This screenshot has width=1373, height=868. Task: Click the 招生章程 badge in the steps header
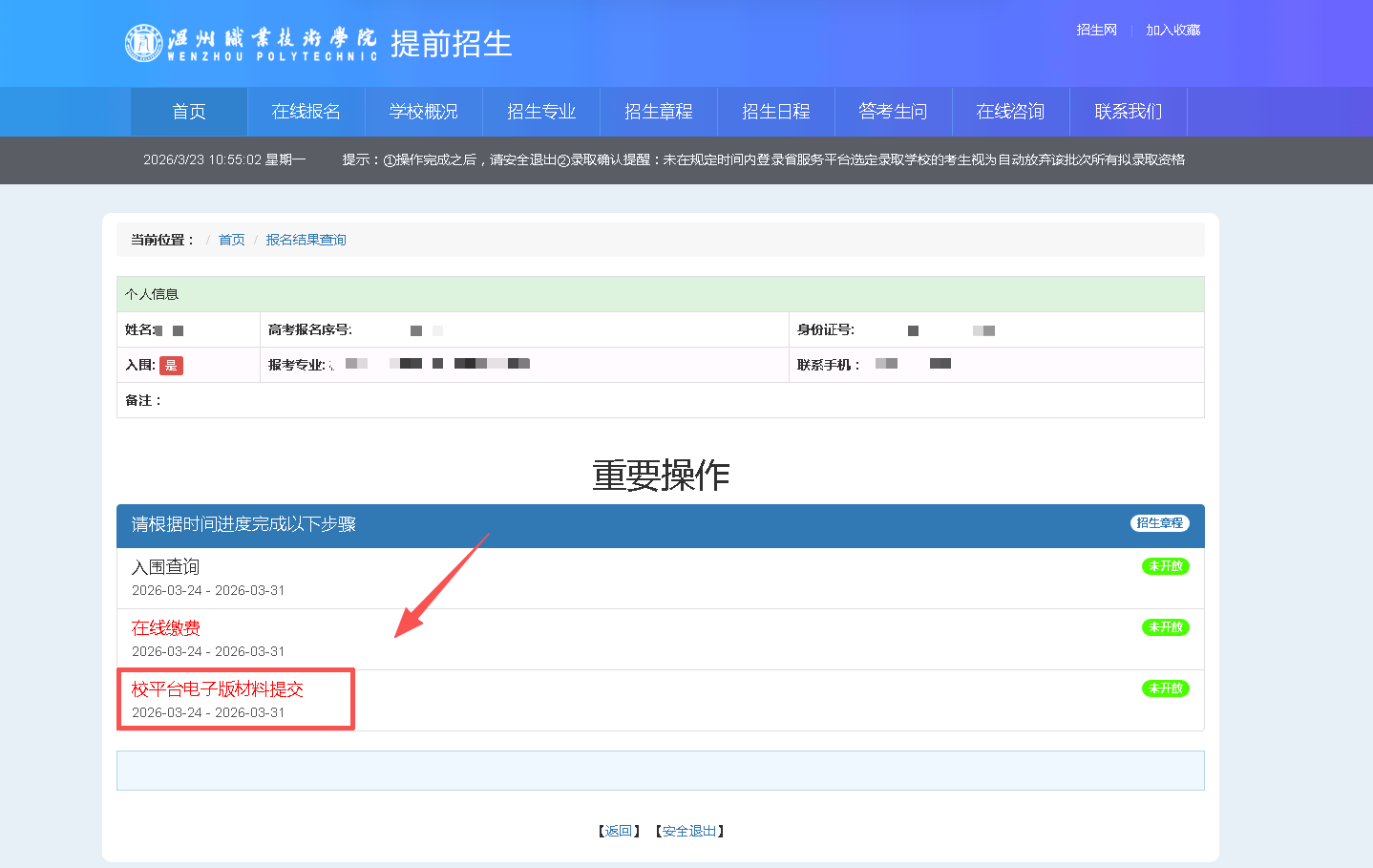pos(1160,523)
